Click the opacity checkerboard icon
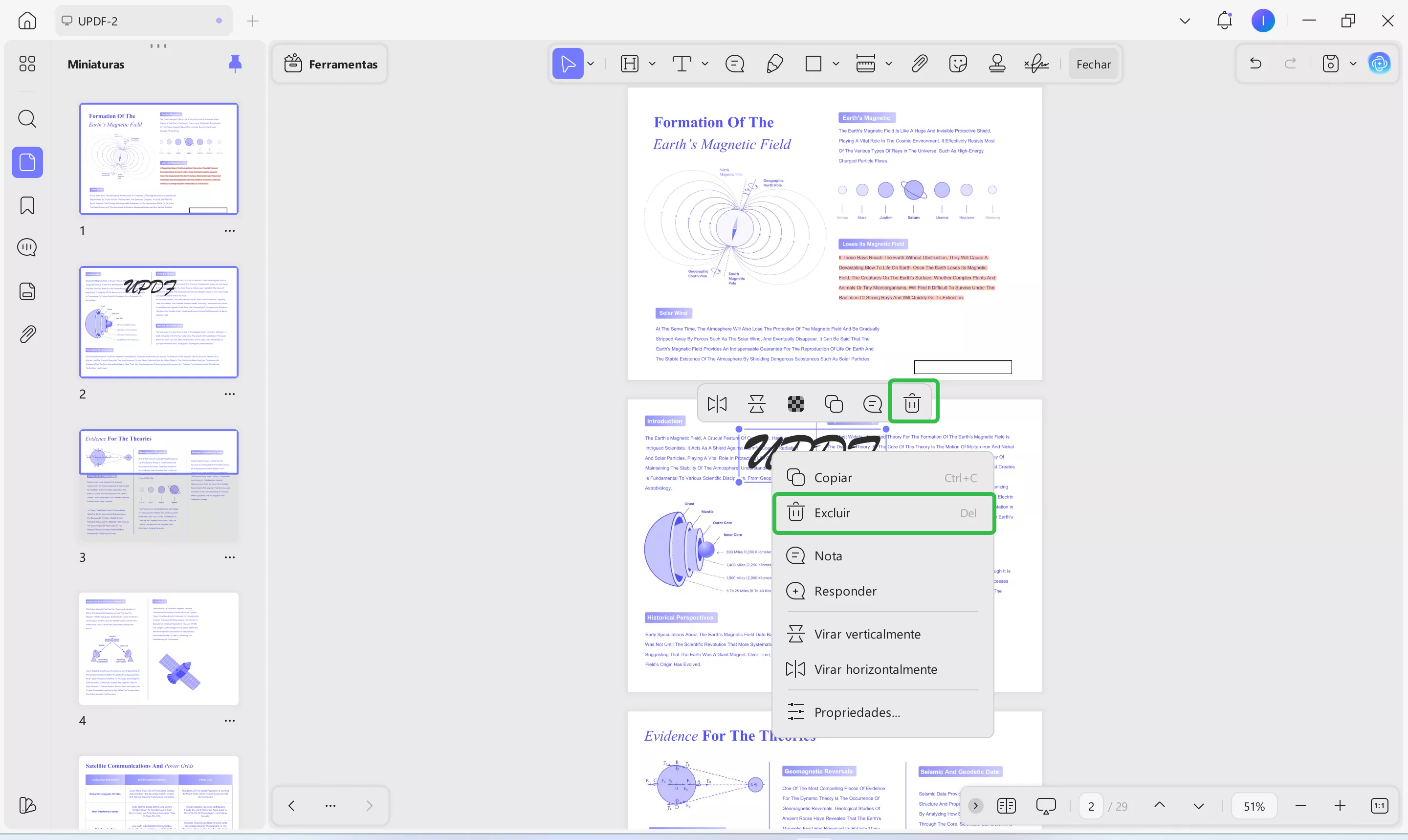 [795, 403]
